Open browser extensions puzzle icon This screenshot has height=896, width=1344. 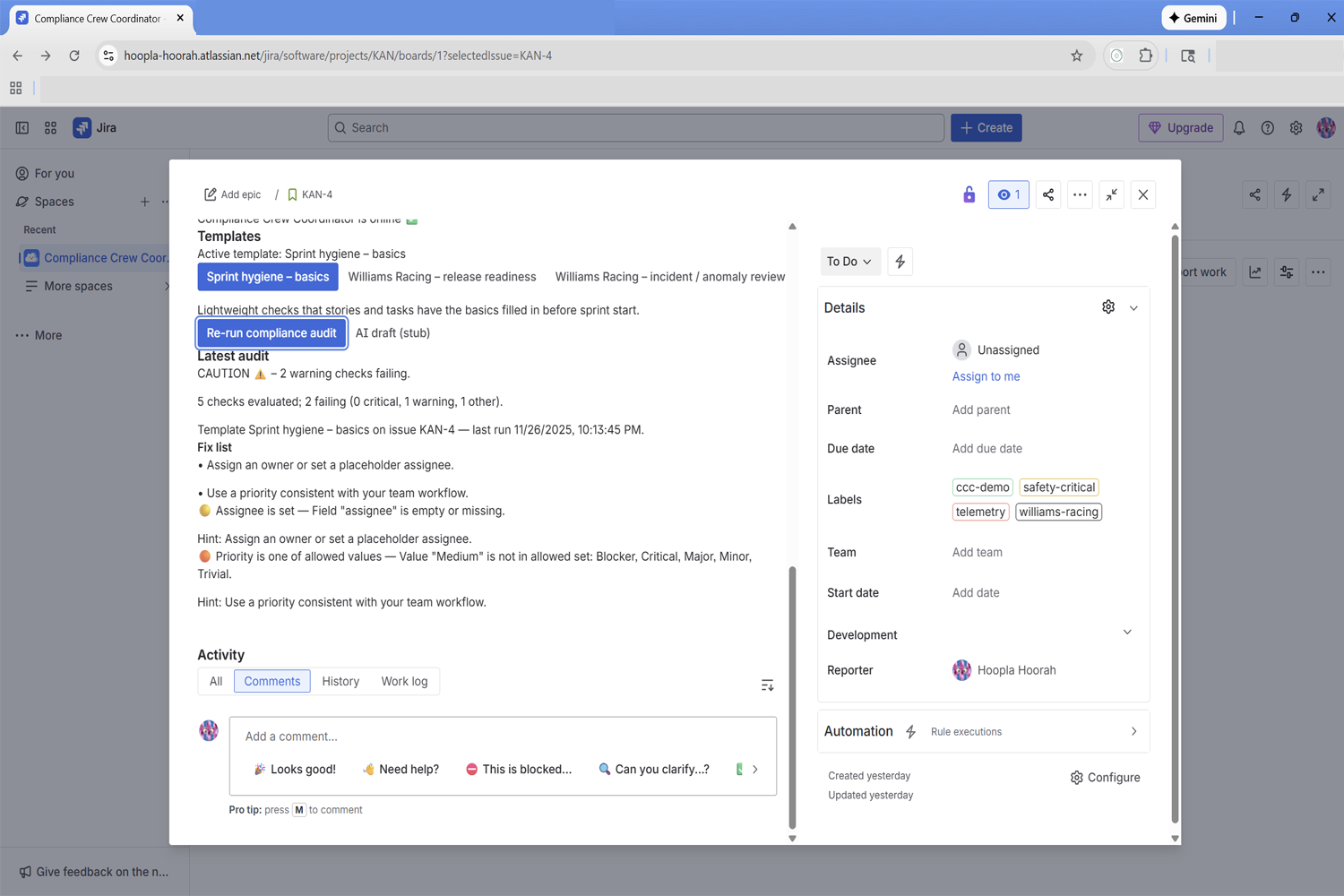click(x=1145, y=56)
